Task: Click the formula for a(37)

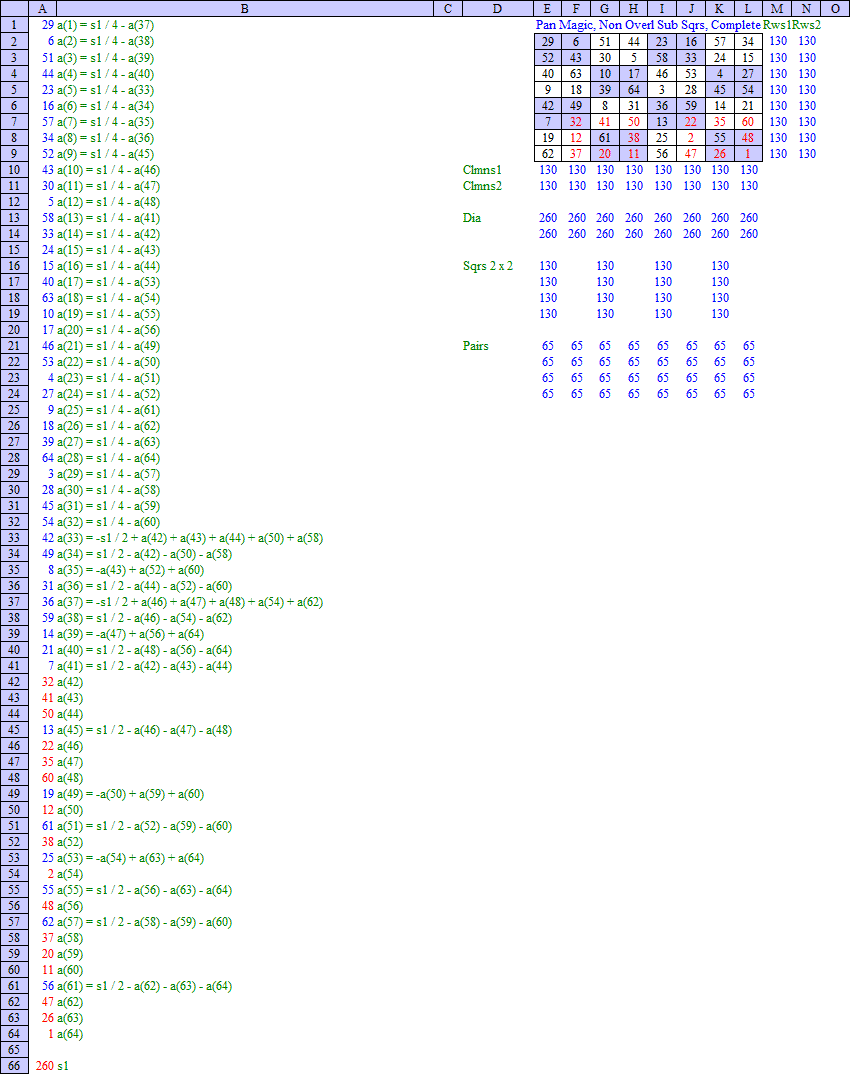Action: [x=190, y=602]
